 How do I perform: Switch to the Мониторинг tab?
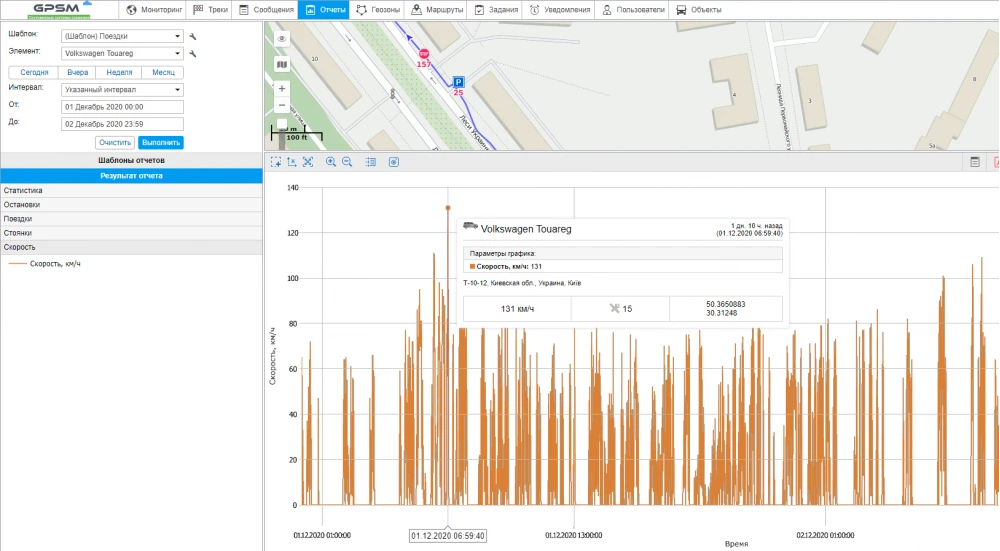(155, 10)
